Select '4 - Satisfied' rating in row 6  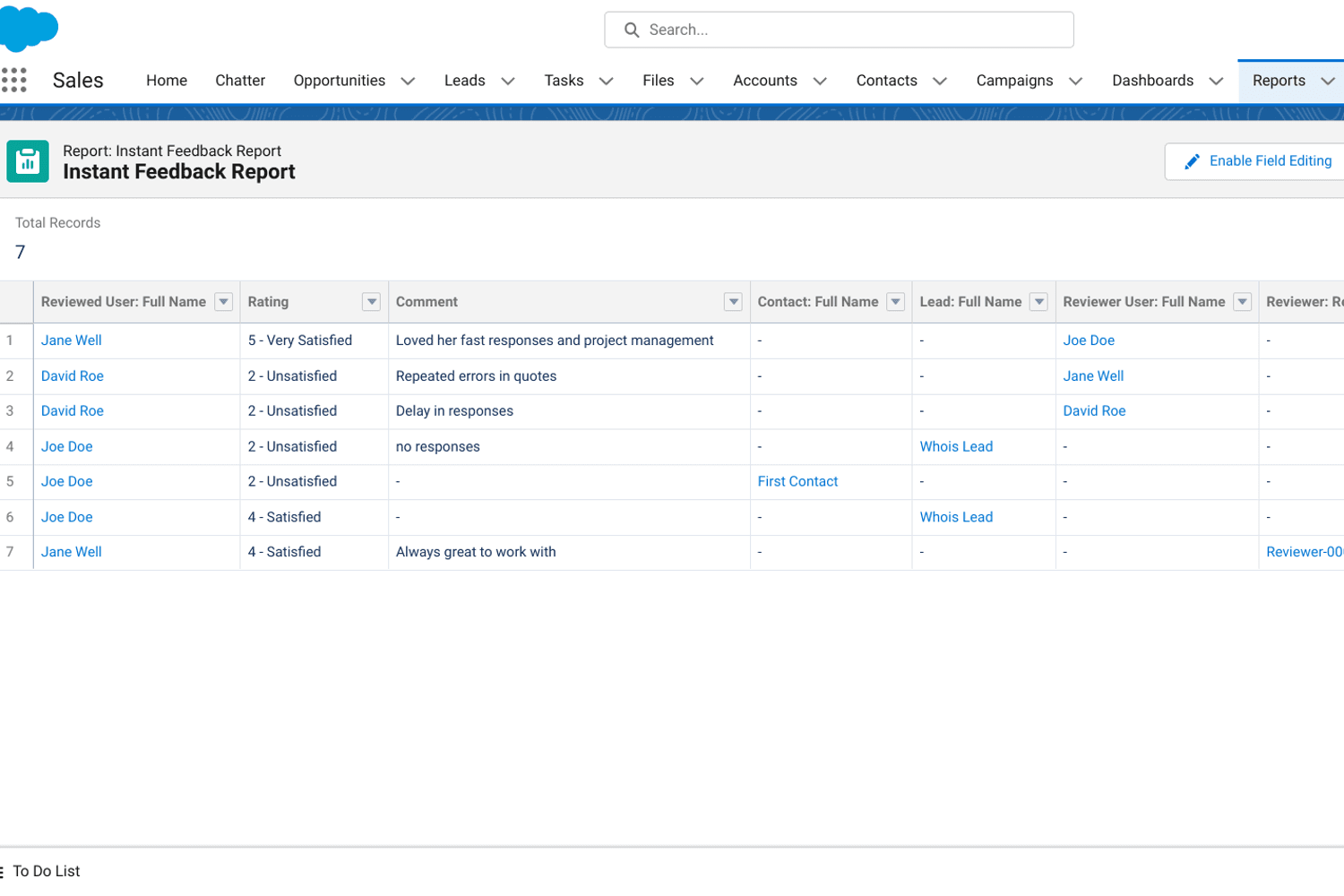pos(314,517)
